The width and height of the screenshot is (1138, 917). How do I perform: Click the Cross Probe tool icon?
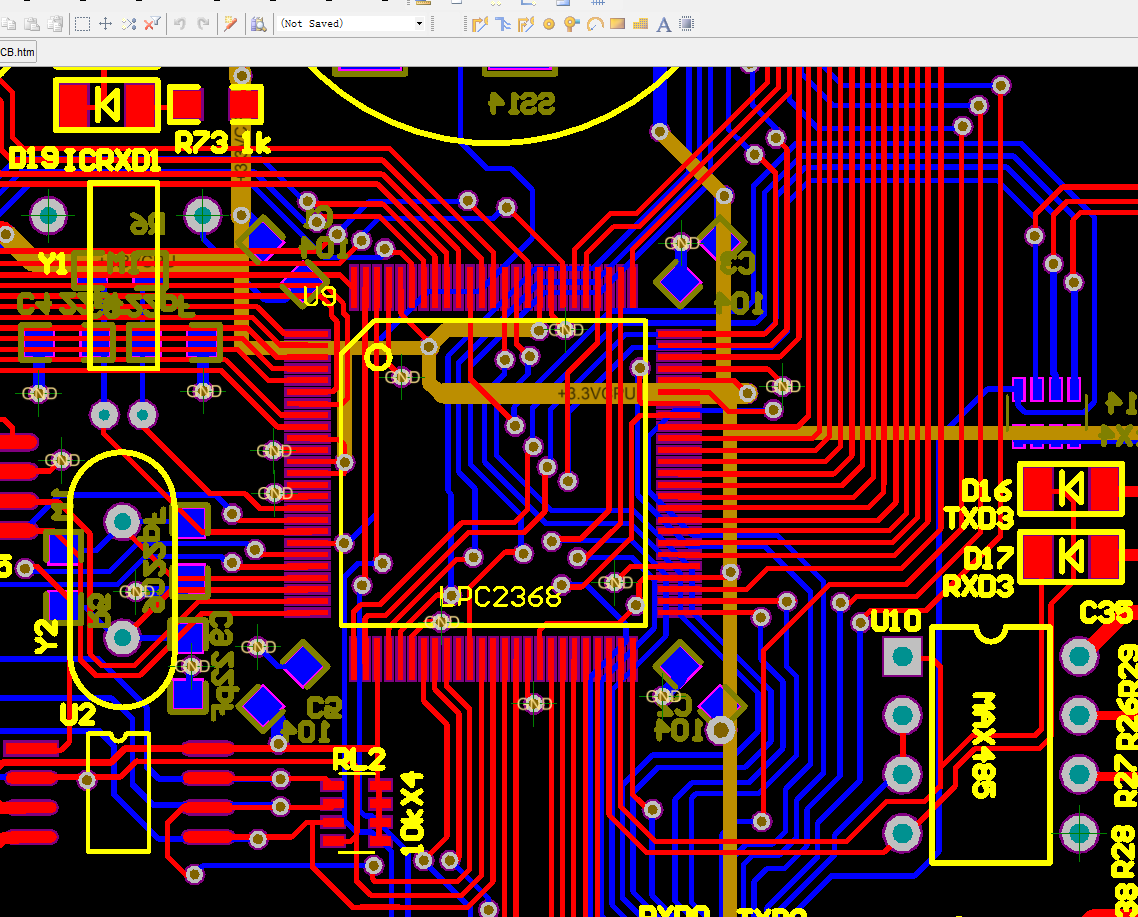click(230, 24)
